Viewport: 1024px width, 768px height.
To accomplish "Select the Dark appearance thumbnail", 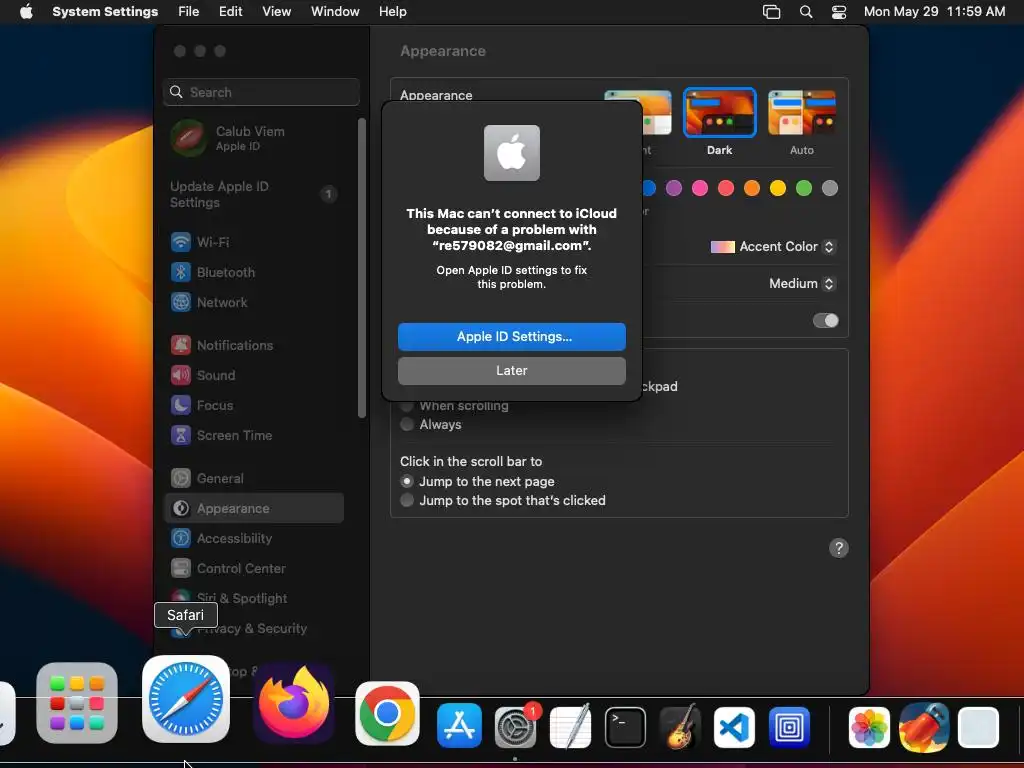I will (720, 112).
